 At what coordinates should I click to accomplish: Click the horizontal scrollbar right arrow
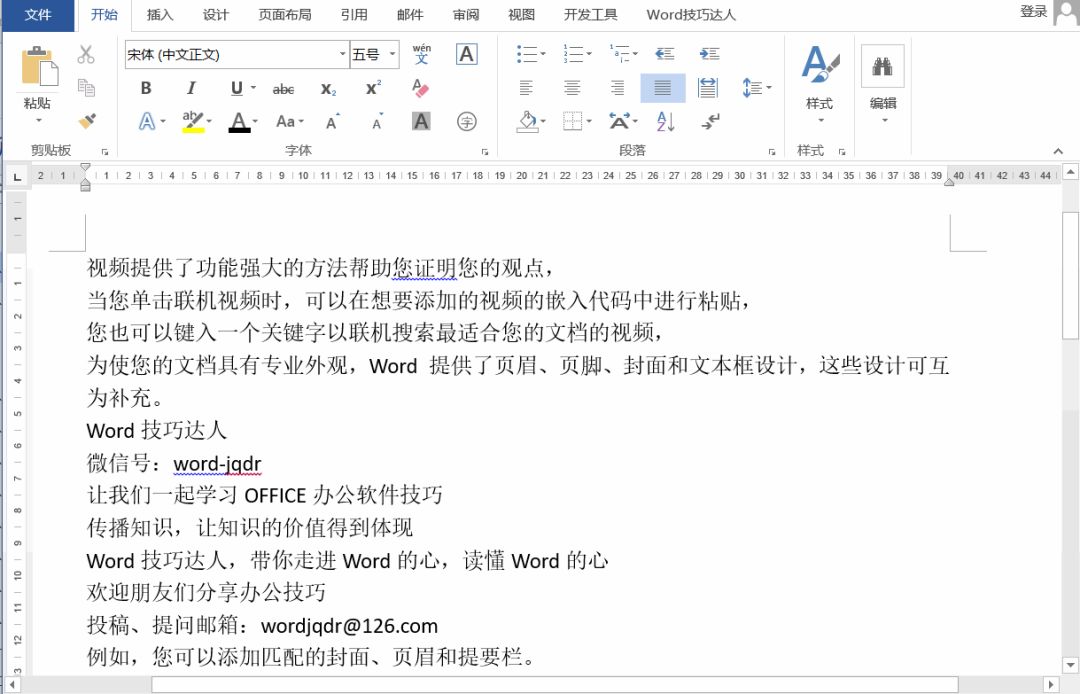click(x=1050, y=684)
